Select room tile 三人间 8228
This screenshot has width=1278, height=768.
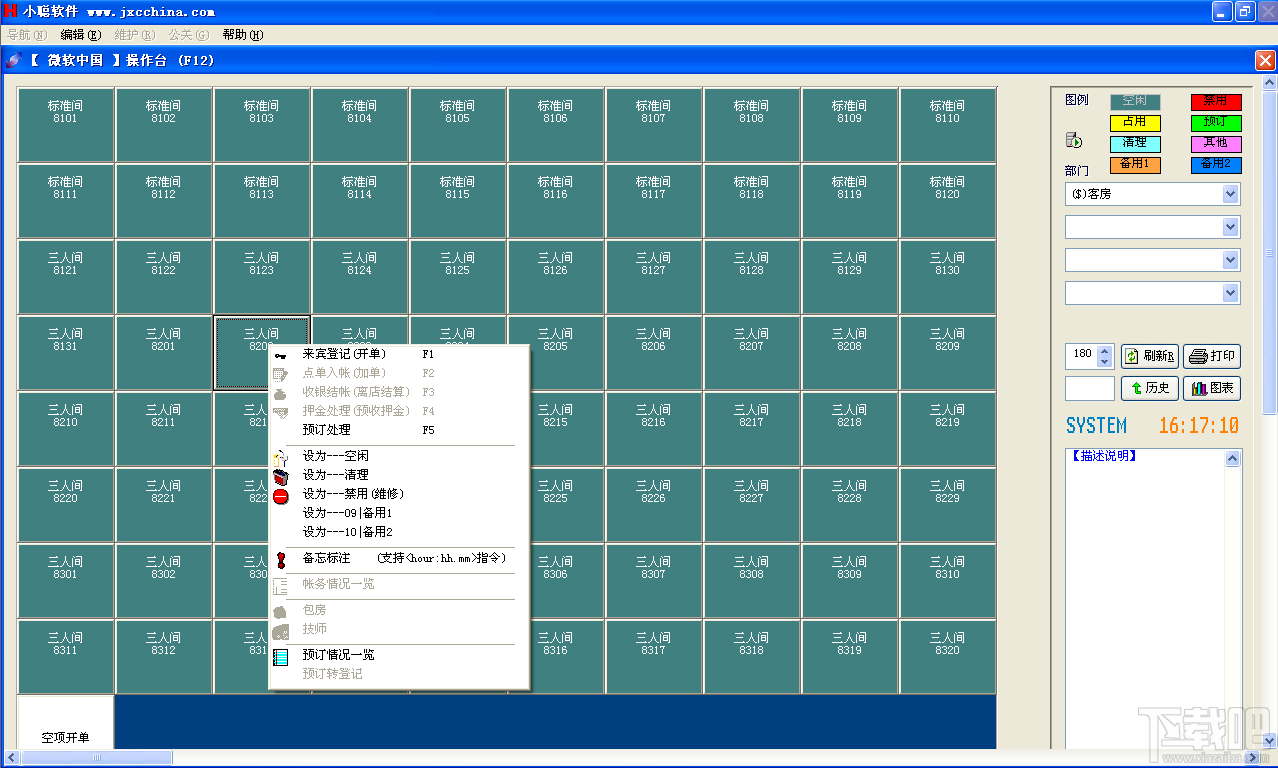850,505
